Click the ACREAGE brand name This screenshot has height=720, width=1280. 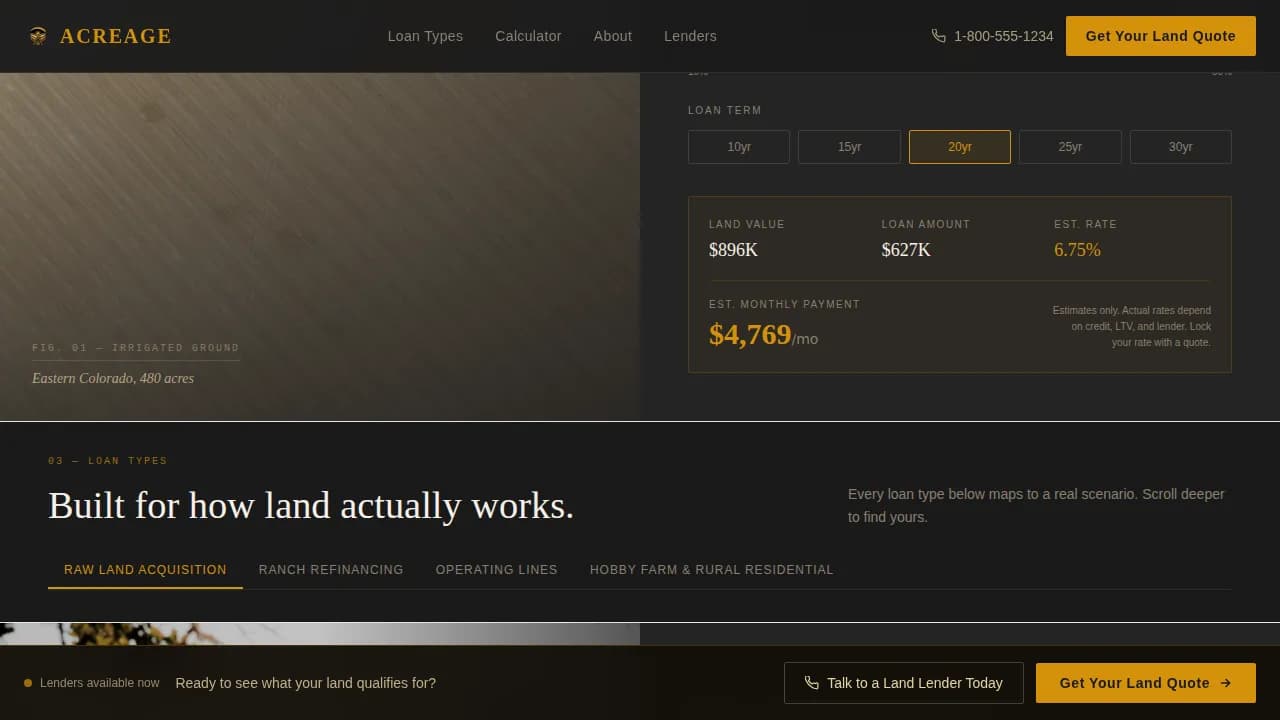pos(116,36)
